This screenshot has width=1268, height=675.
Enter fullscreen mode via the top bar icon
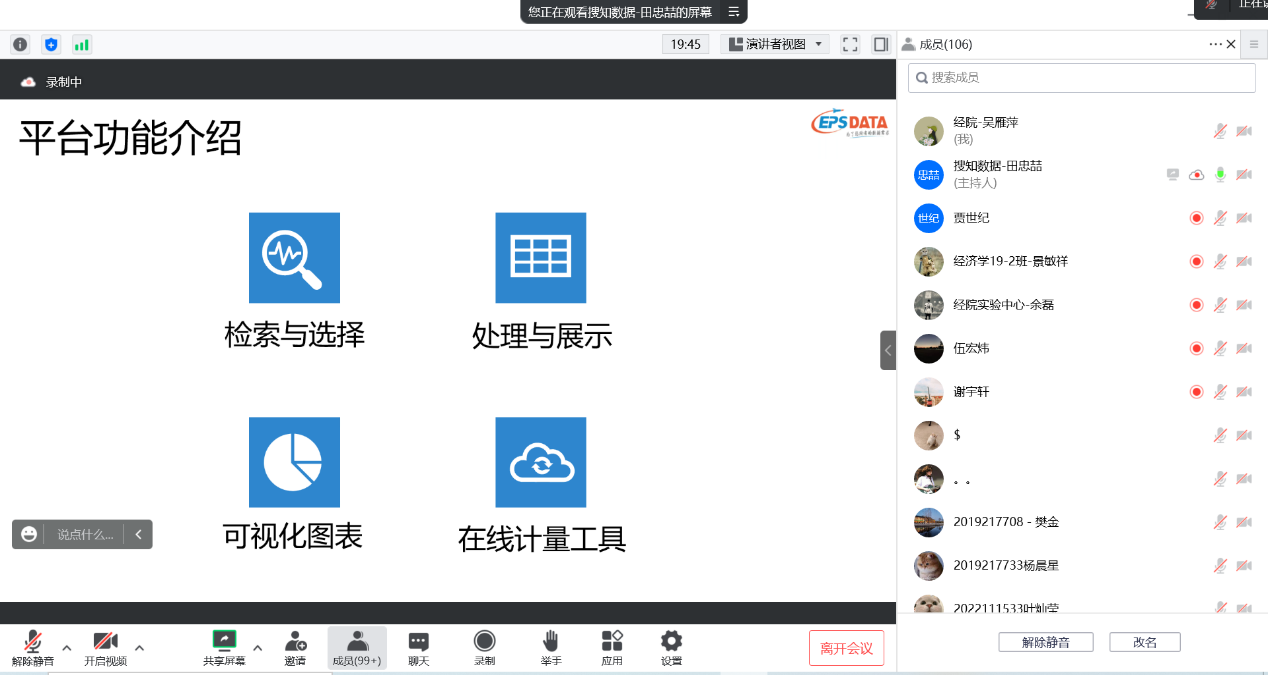pos(850,44)
